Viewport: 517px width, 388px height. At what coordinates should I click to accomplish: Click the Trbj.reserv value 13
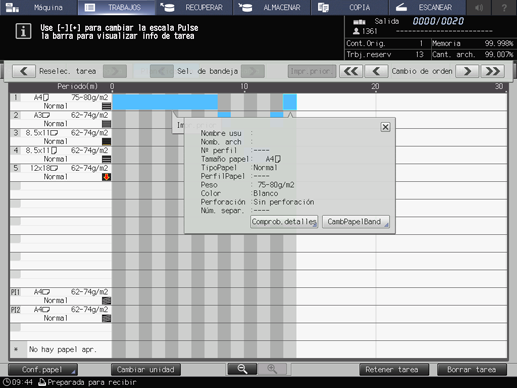419,54
